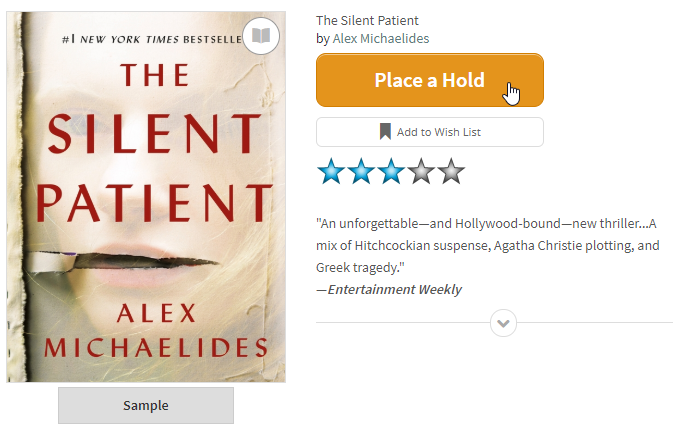Screen dimensions: 674x430
Task: Rate the book three stars
Action: click(391, 171)
